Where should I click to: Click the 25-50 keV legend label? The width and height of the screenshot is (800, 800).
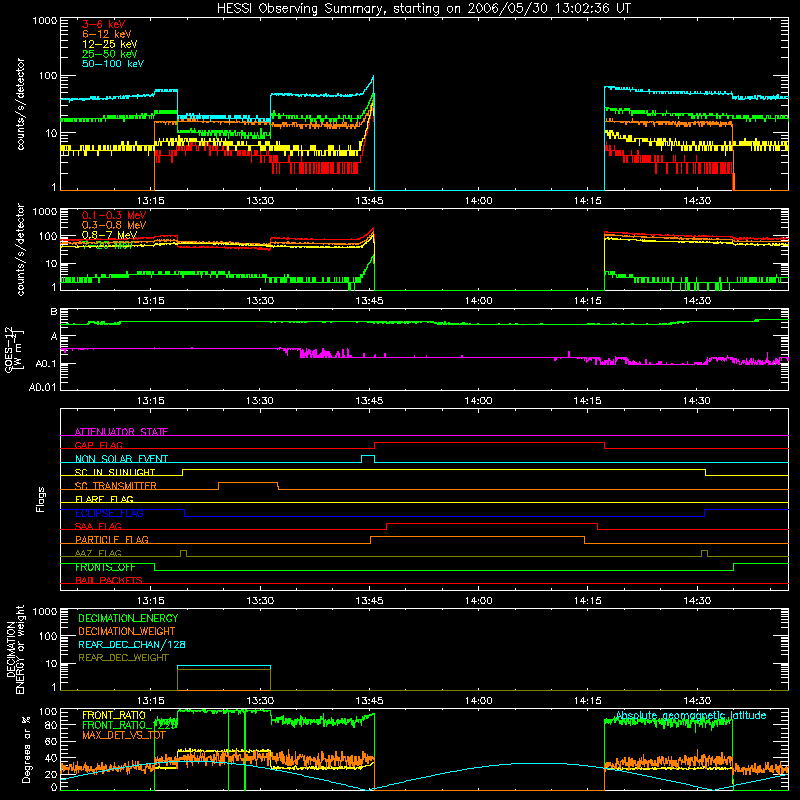(x=110, y=54)
